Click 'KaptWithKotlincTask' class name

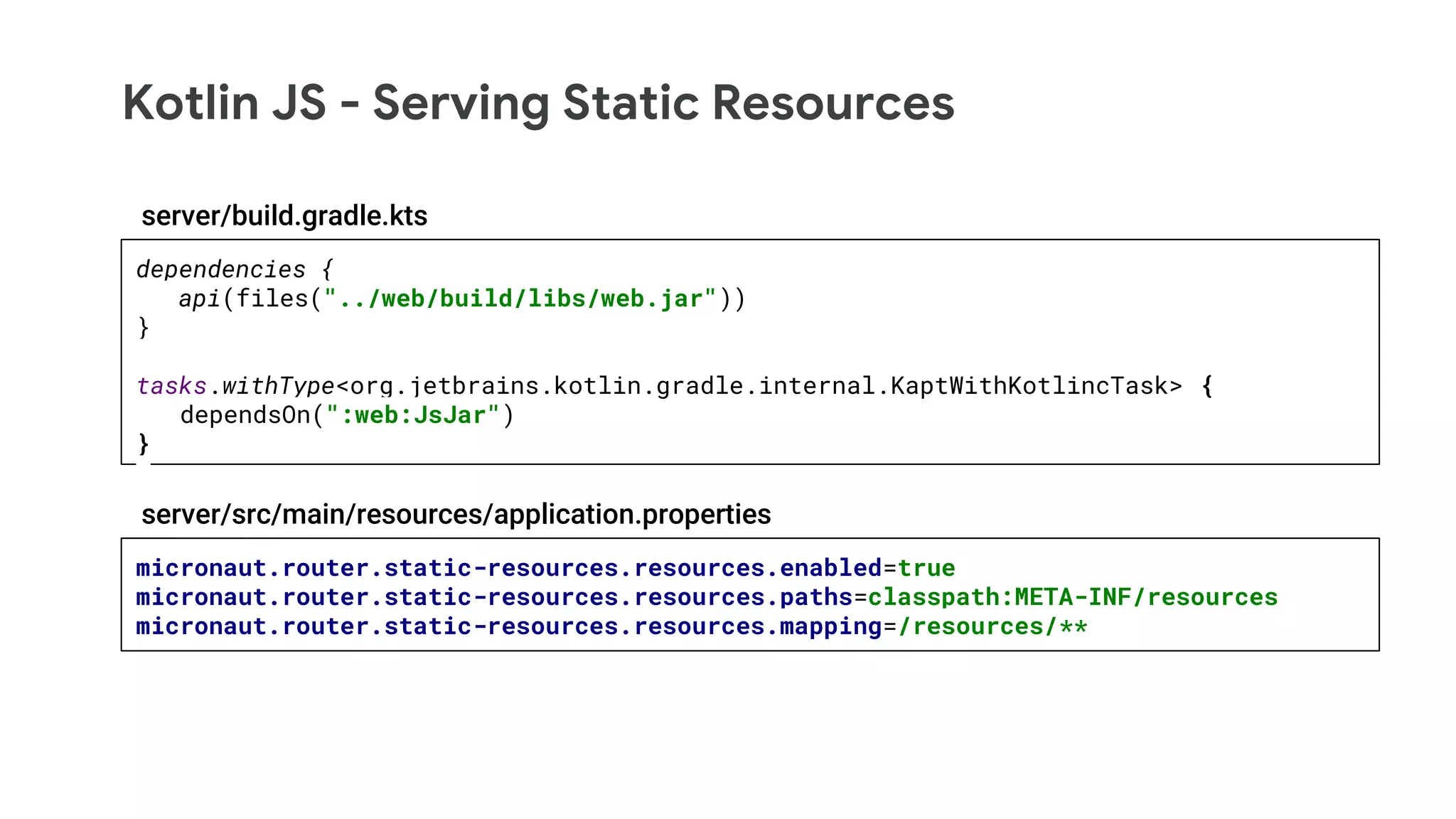click(x=1029, y=386)
